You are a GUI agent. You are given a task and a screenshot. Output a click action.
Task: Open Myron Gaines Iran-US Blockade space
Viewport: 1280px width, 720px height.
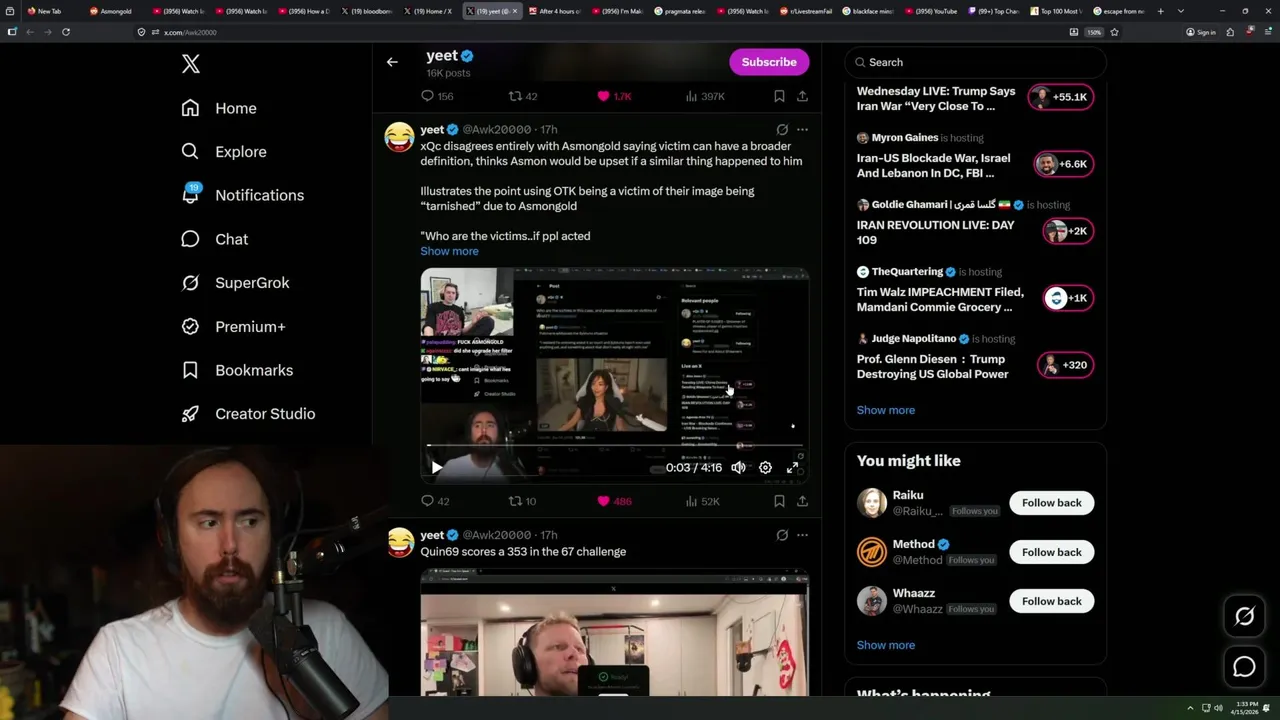pos(975,156)
